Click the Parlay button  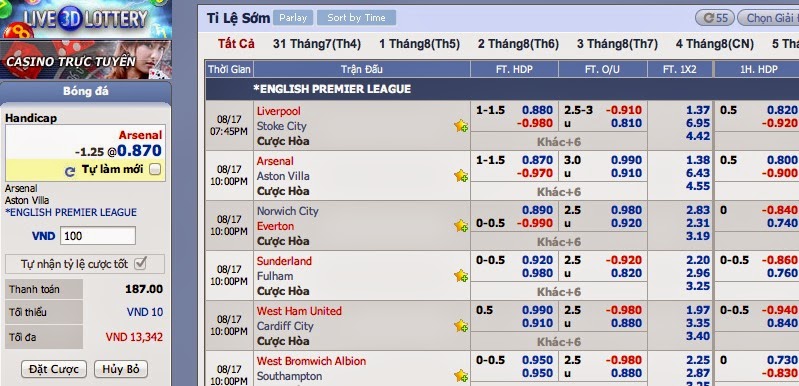tap(293, 18)
